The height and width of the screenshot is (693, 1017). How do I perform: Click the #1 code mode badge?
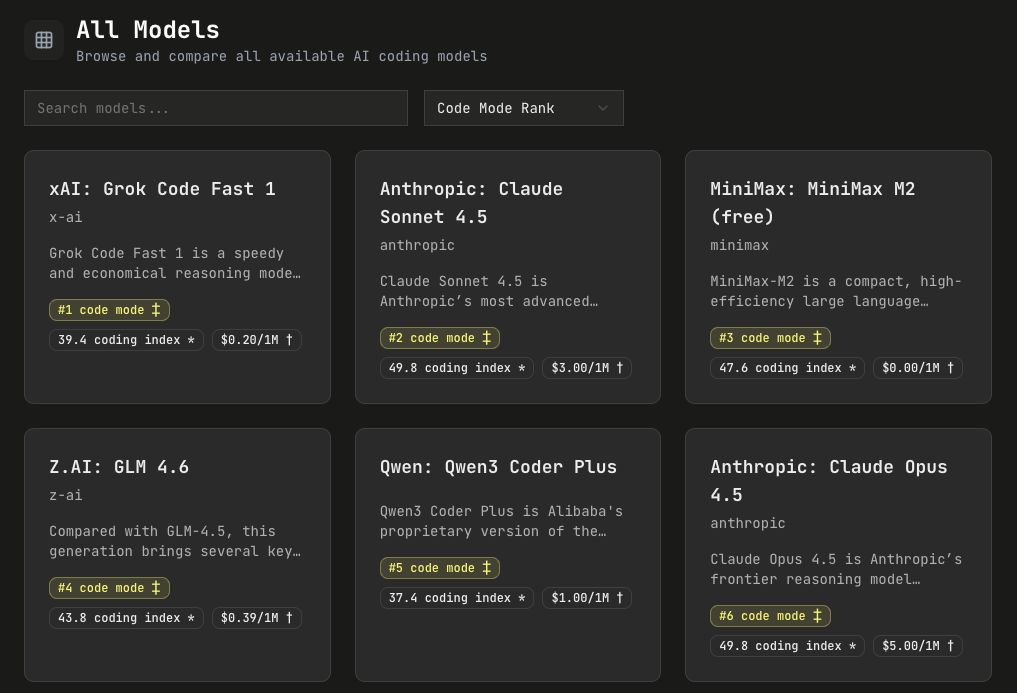[x=109, y=310]
